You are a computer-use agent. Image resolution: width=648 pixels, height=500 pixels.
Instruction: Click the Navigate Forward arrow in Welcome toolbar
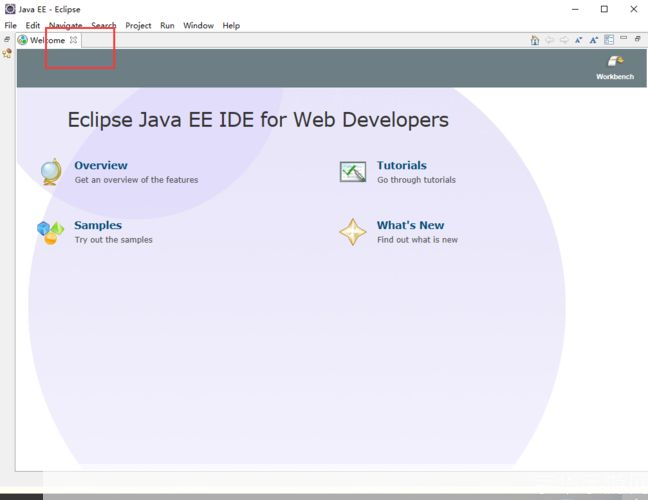564,40
